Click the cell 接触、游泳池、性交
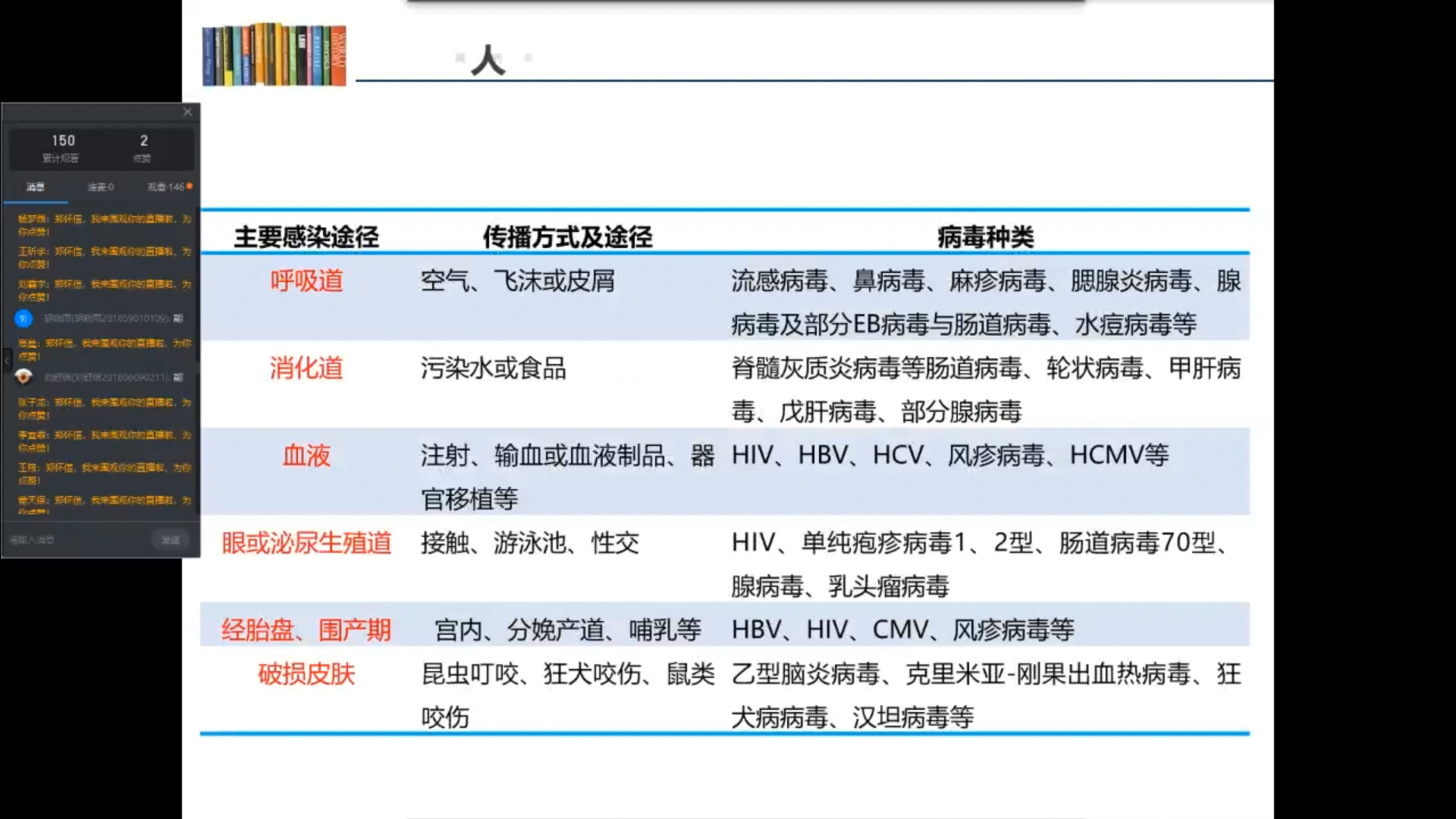This screenshot has width=1456, height=819. pos(530,543)
